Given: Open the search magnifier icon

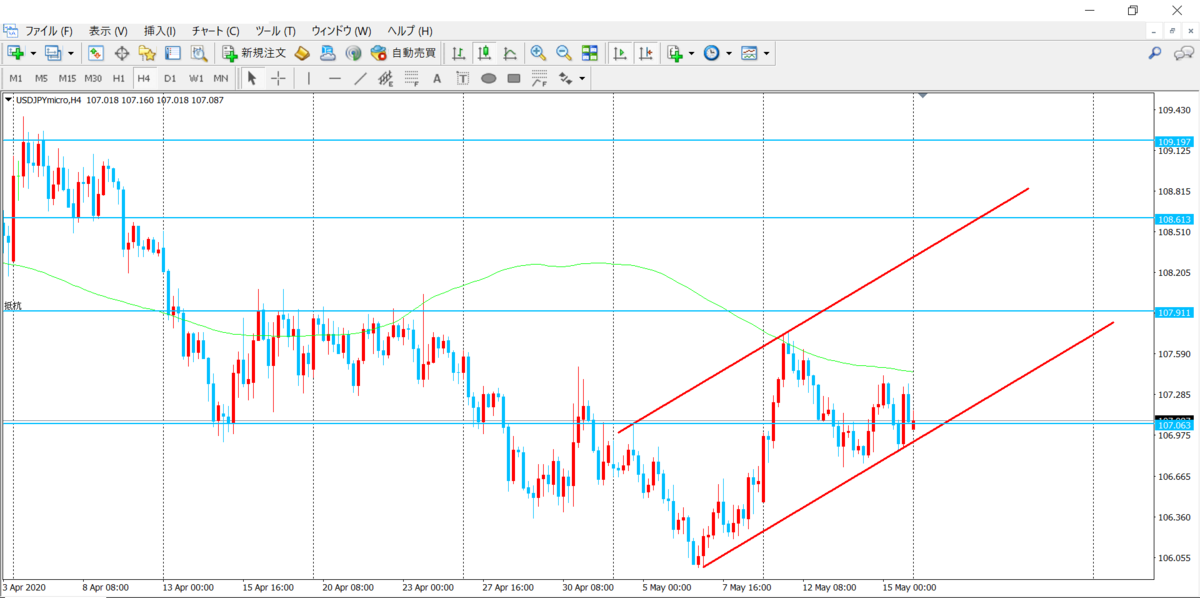Looking at the screenshot, I should coord(1155,53).
